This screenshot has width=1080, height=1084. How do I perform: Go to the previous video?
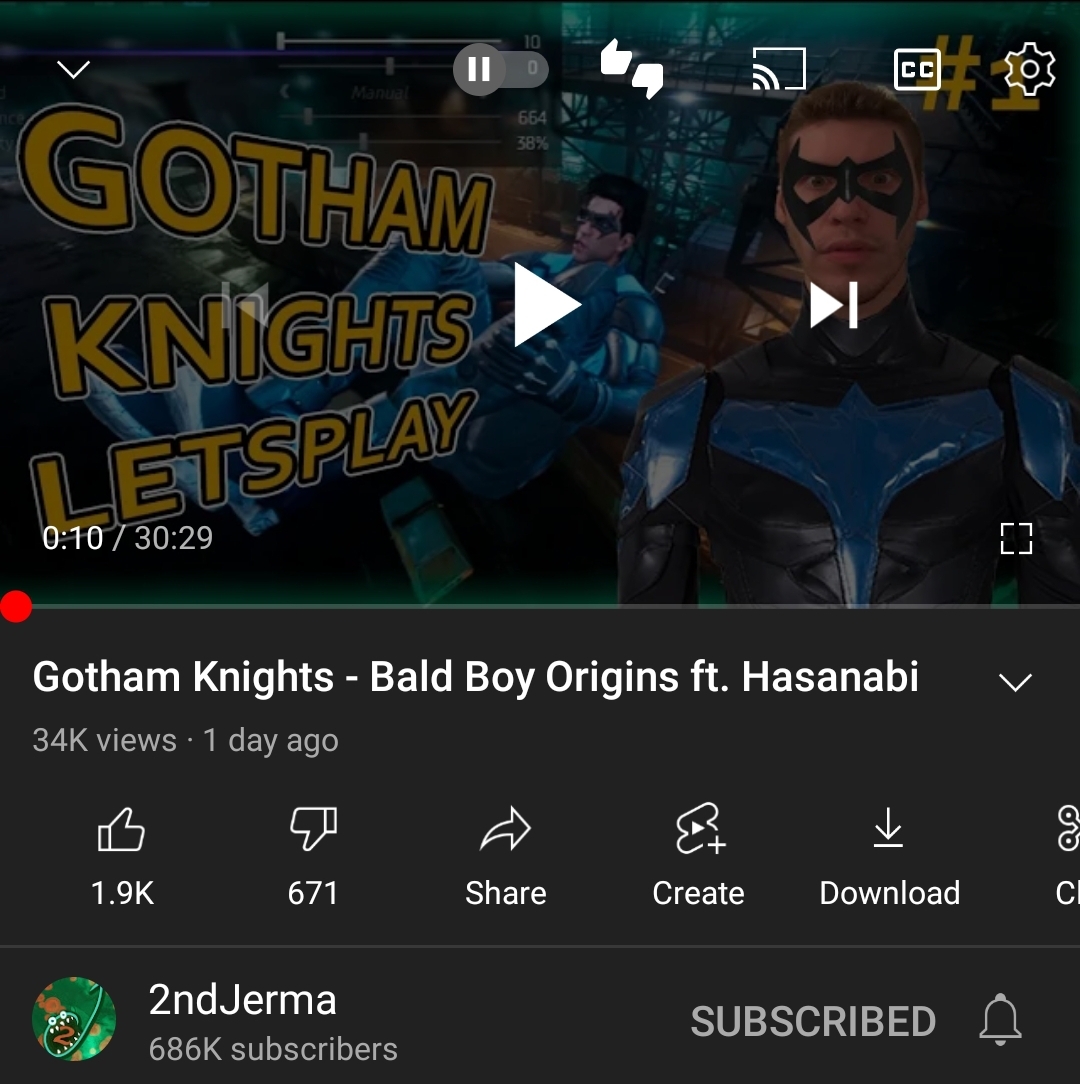[245, 304]
